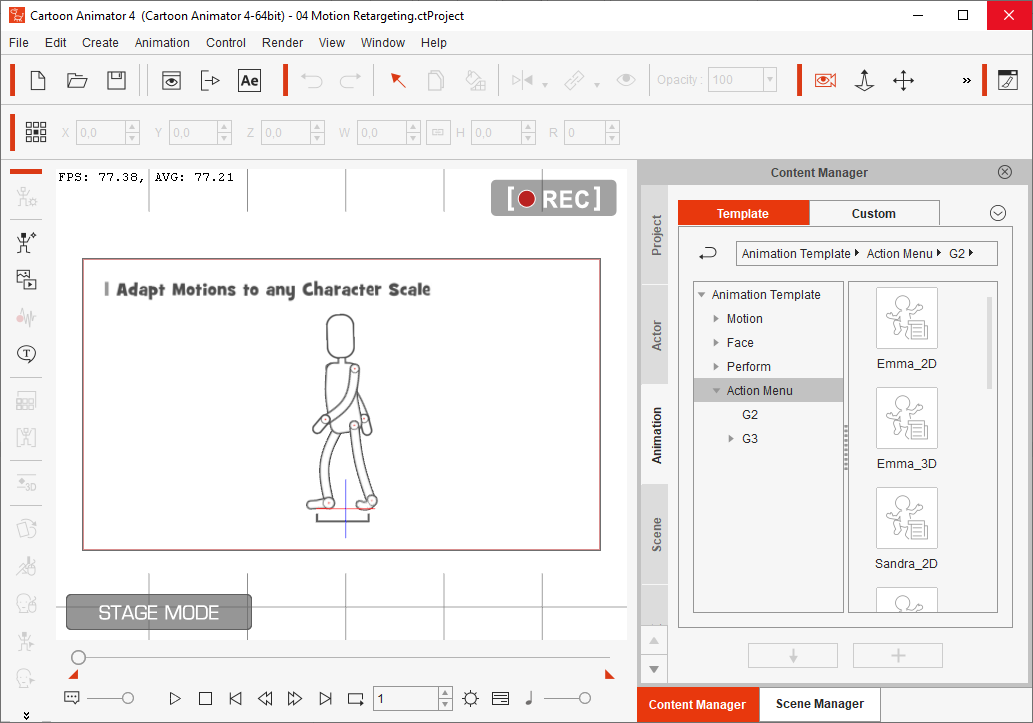Expand the Face folder
The height and width of the screenshot is (723, 1033).
pos(716,343)
